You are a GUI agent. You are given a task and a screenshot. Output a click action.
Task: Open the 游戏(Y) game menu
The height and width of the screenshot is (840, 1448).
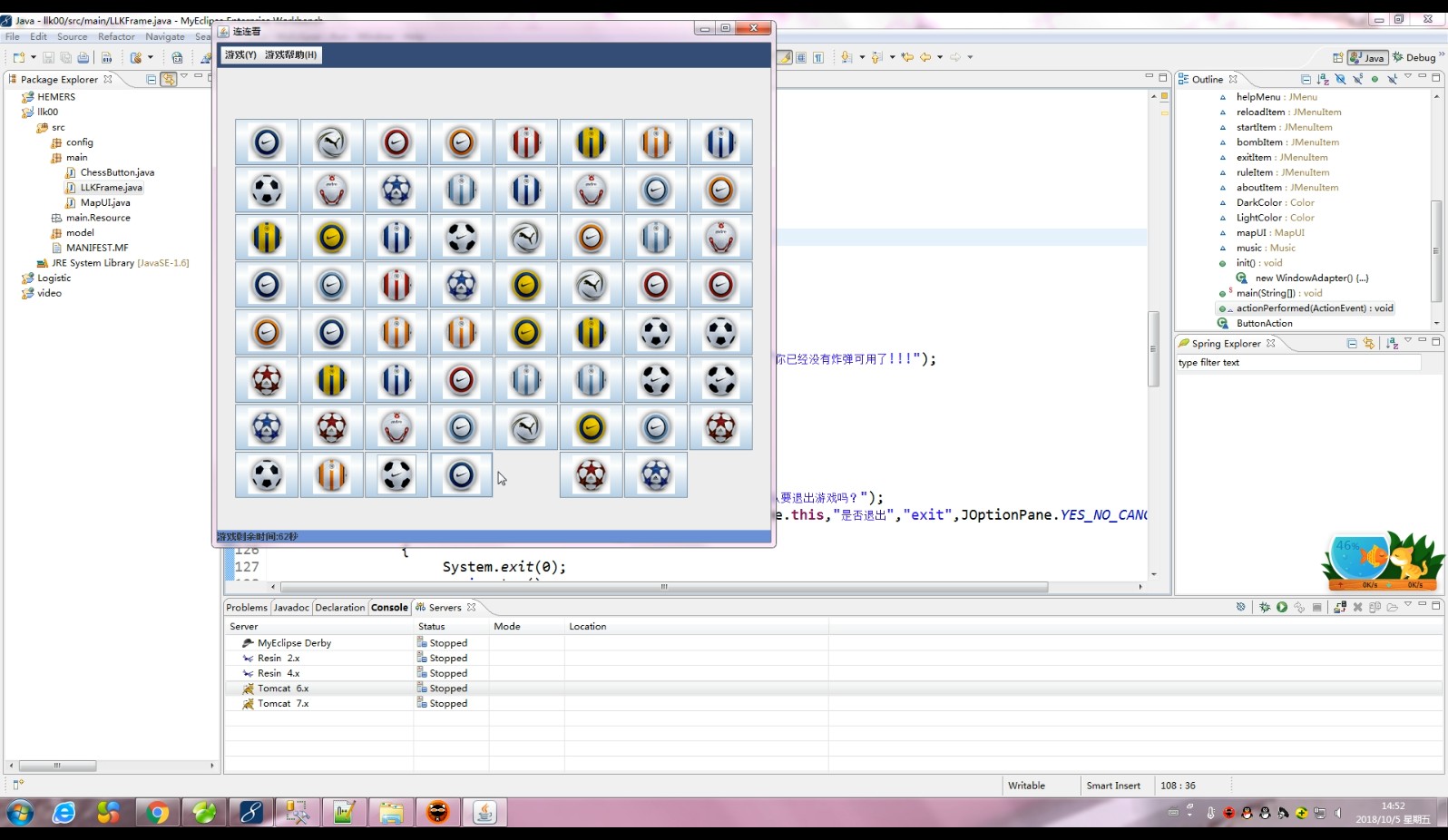click(240, 55)
